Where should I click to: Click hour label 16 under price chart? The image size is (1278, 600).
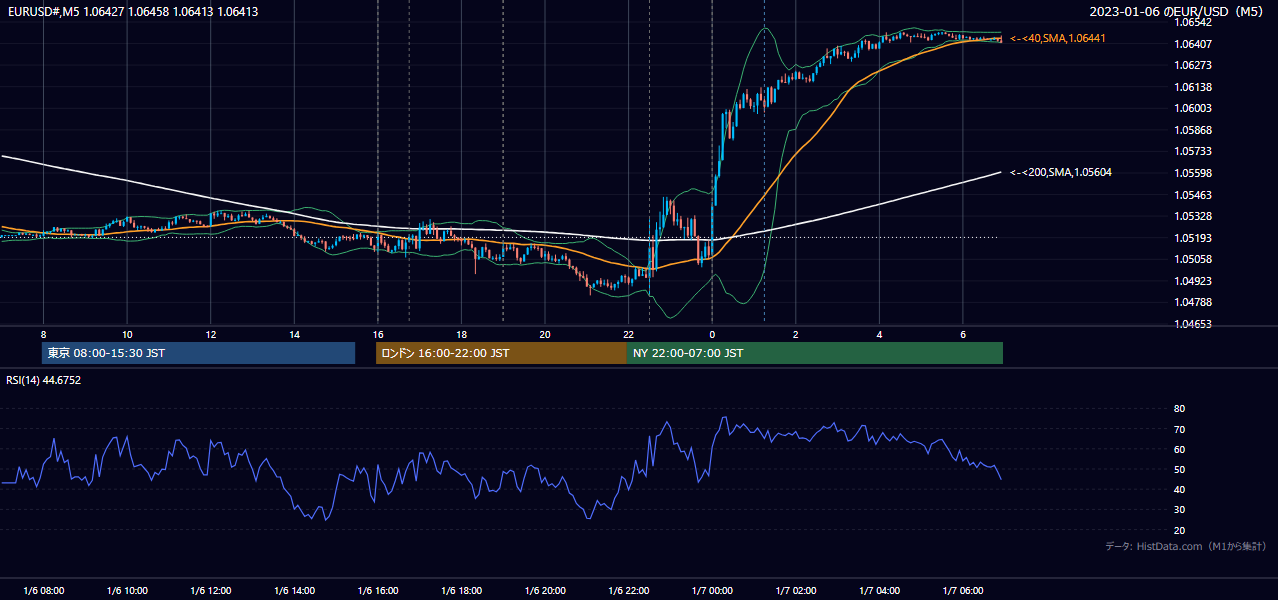[377, 334]
